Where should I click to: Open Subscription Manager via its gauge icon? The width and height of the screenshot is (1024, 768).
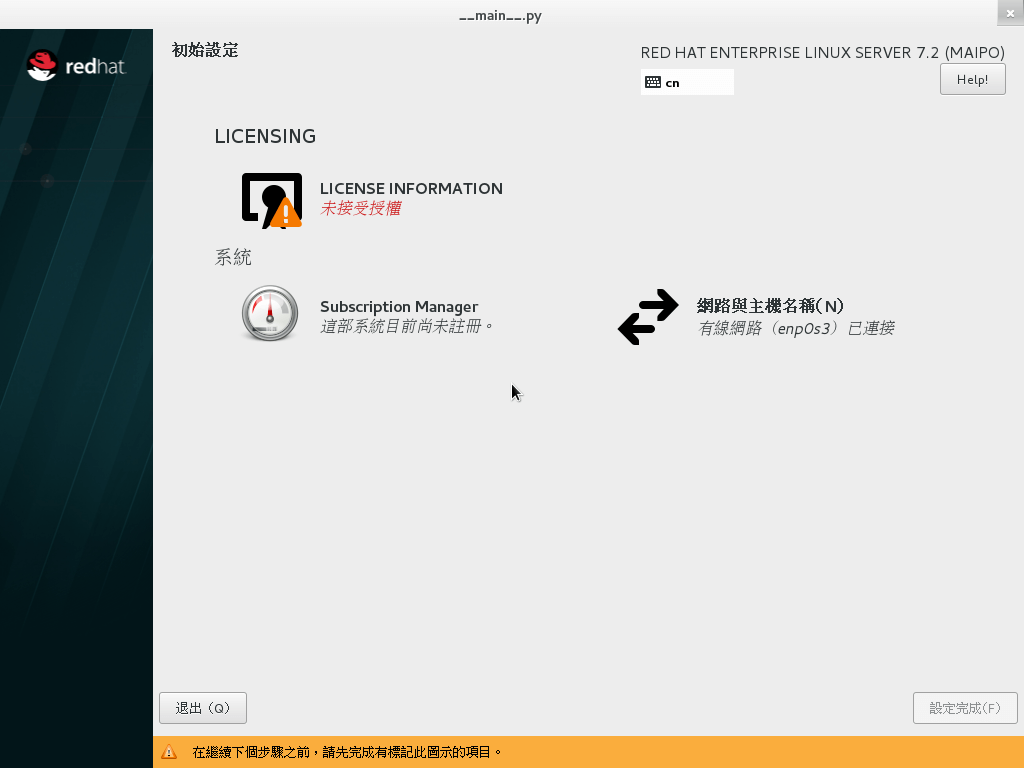click(x=269, y=313)
